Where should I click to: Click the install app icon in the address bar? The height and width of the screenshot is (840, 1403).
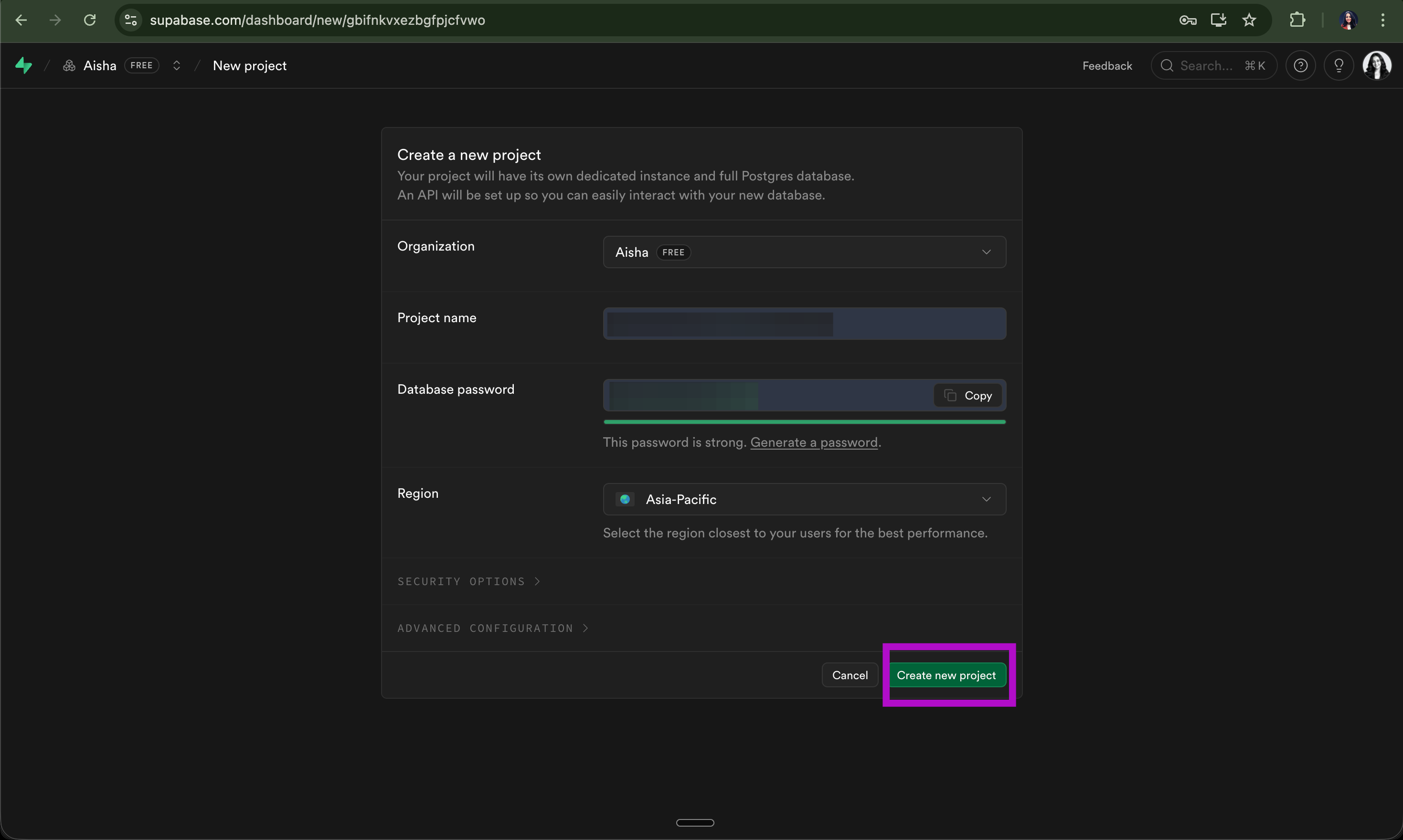point(1218,21)
